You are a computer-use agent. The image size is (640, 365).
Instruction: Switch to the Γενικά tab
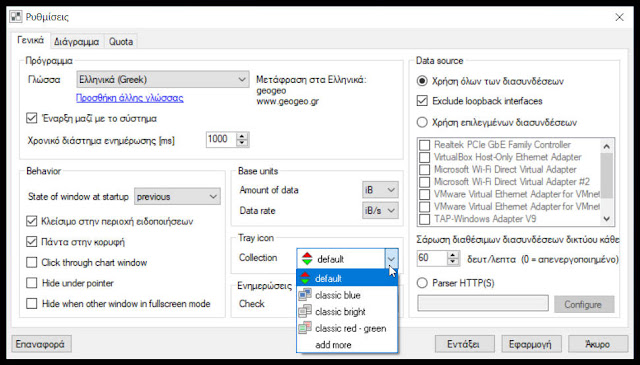point(30,40)
